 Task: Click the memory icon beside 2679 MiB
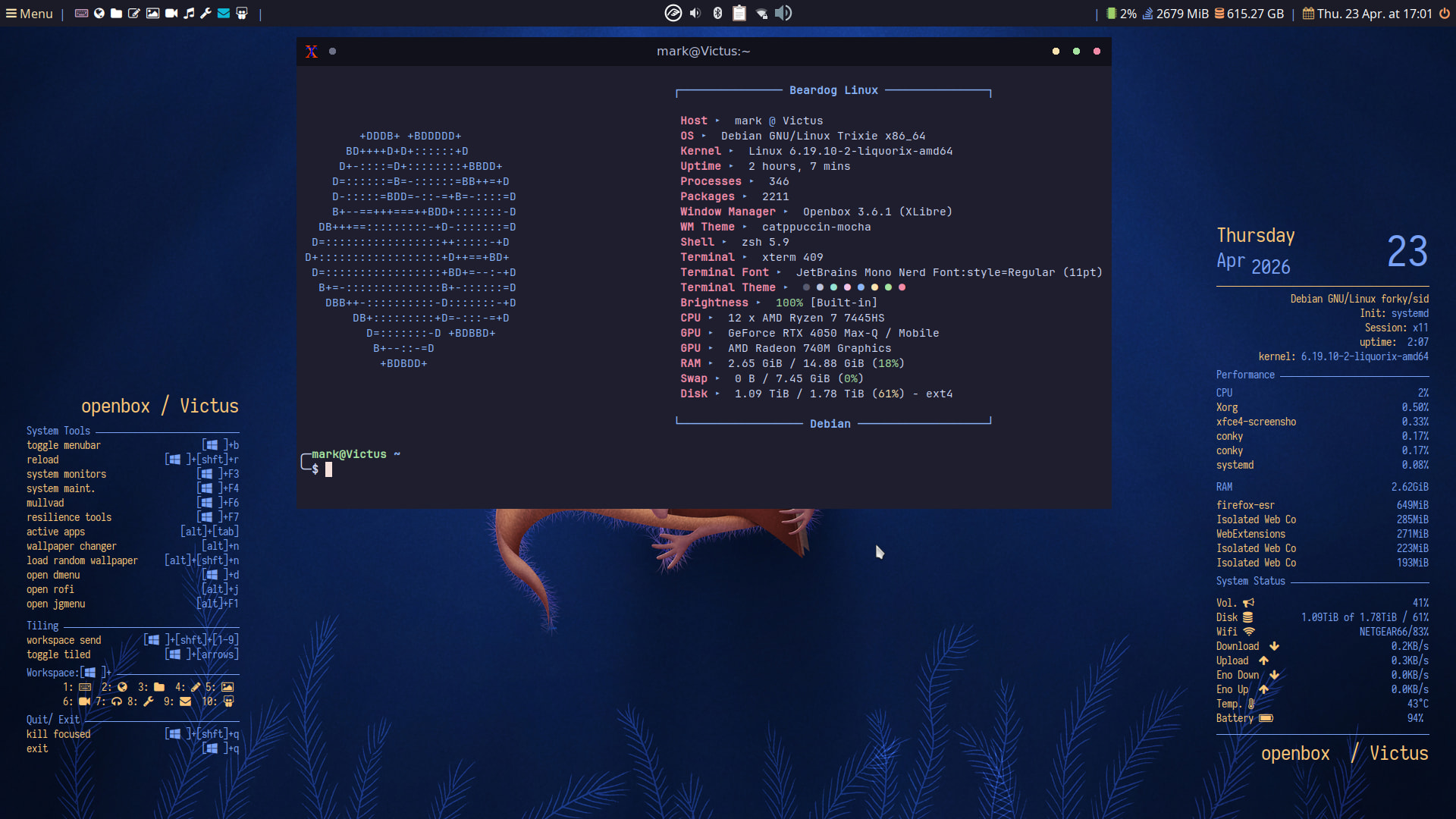(1148, 14)
